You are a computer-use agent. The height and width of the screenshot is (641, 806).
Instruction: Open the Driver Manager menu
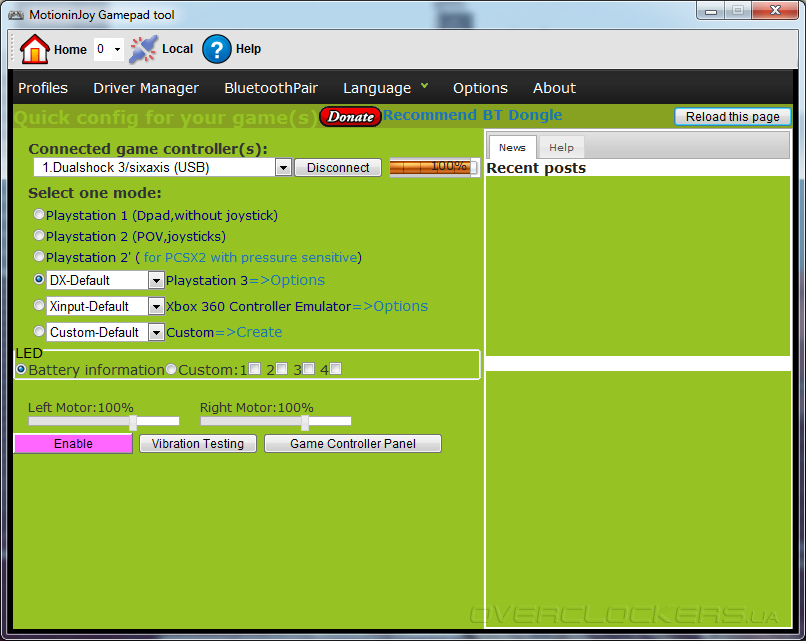(x=146, y=88)
